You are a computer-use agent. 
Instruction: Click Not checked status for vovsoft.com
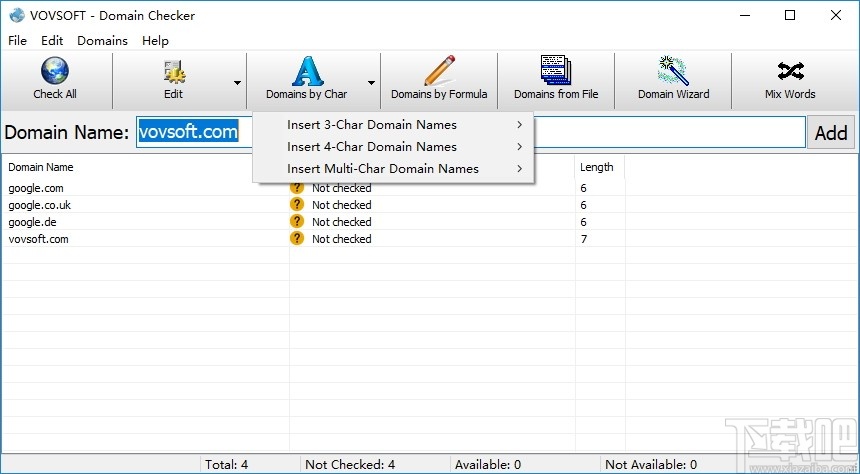click(342, 239)
